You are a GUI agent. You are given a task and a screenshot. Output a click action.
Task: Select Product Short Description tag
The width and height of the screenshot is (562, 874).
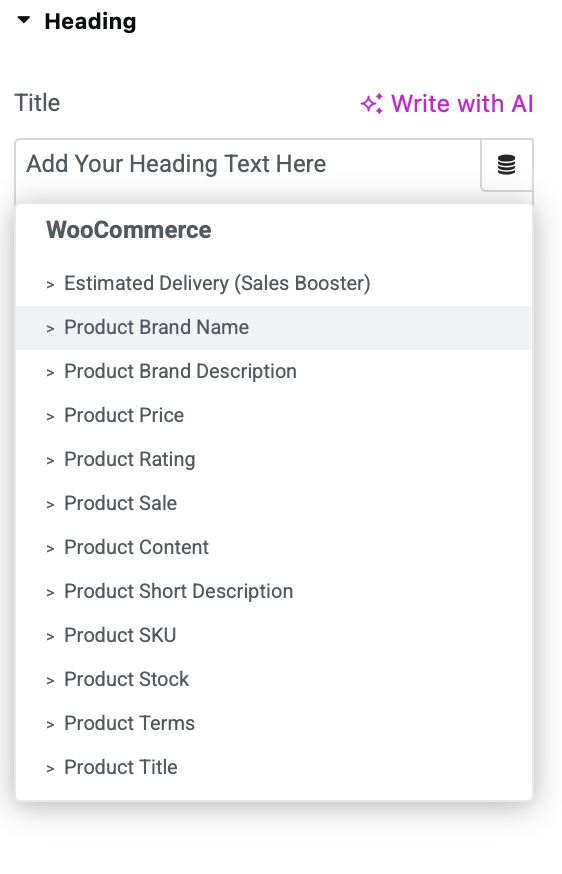(x=274, y=592)
